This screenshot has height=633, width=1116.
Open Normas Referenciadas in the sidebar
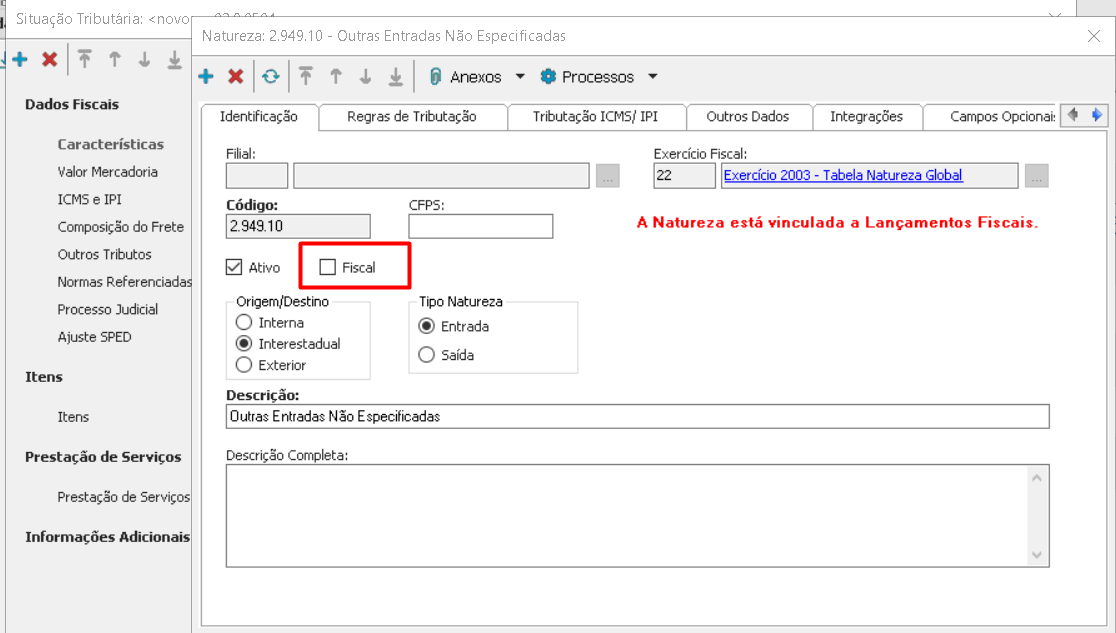[125, 282]
